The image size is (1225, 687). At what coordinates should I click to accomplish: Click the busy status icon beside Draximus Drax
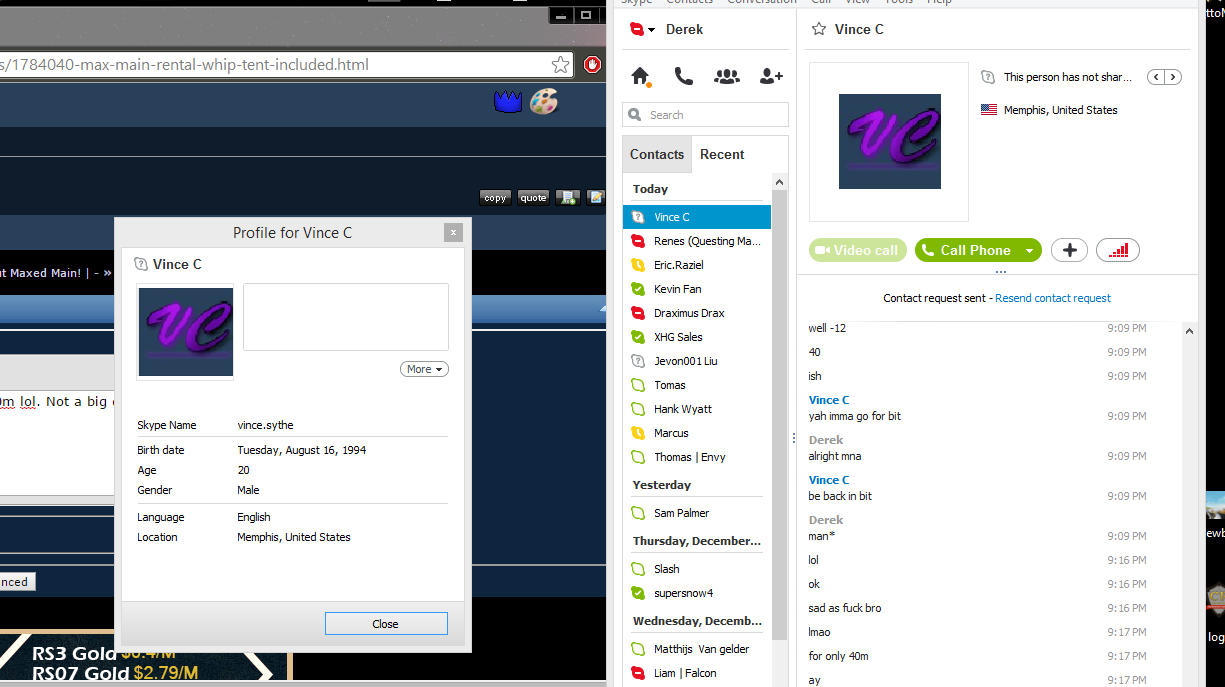tap(638, 313)
